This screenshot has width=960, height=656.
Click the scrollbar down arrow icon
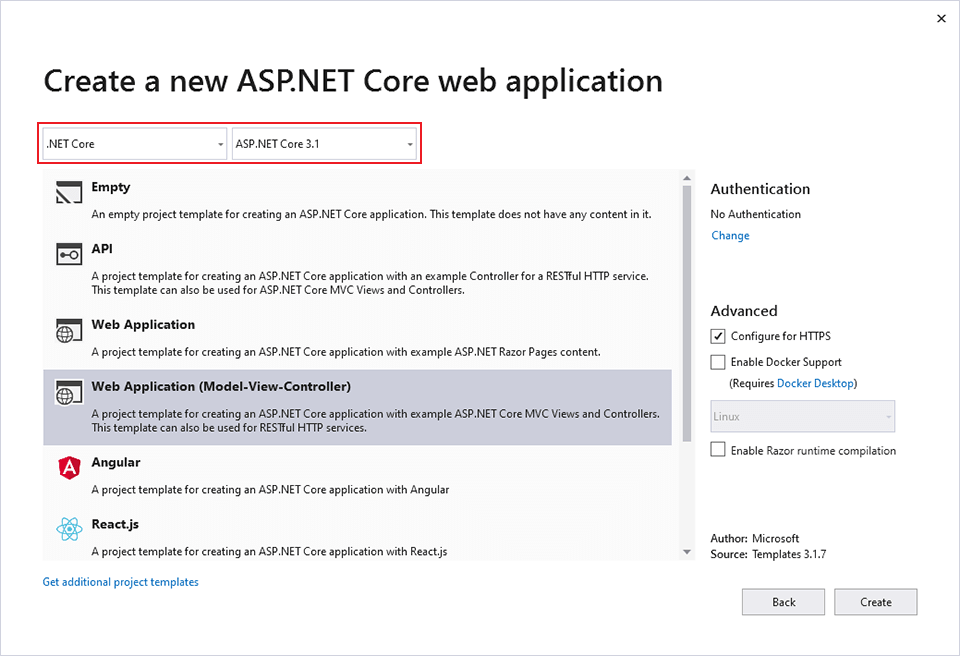tap(687, 551)
